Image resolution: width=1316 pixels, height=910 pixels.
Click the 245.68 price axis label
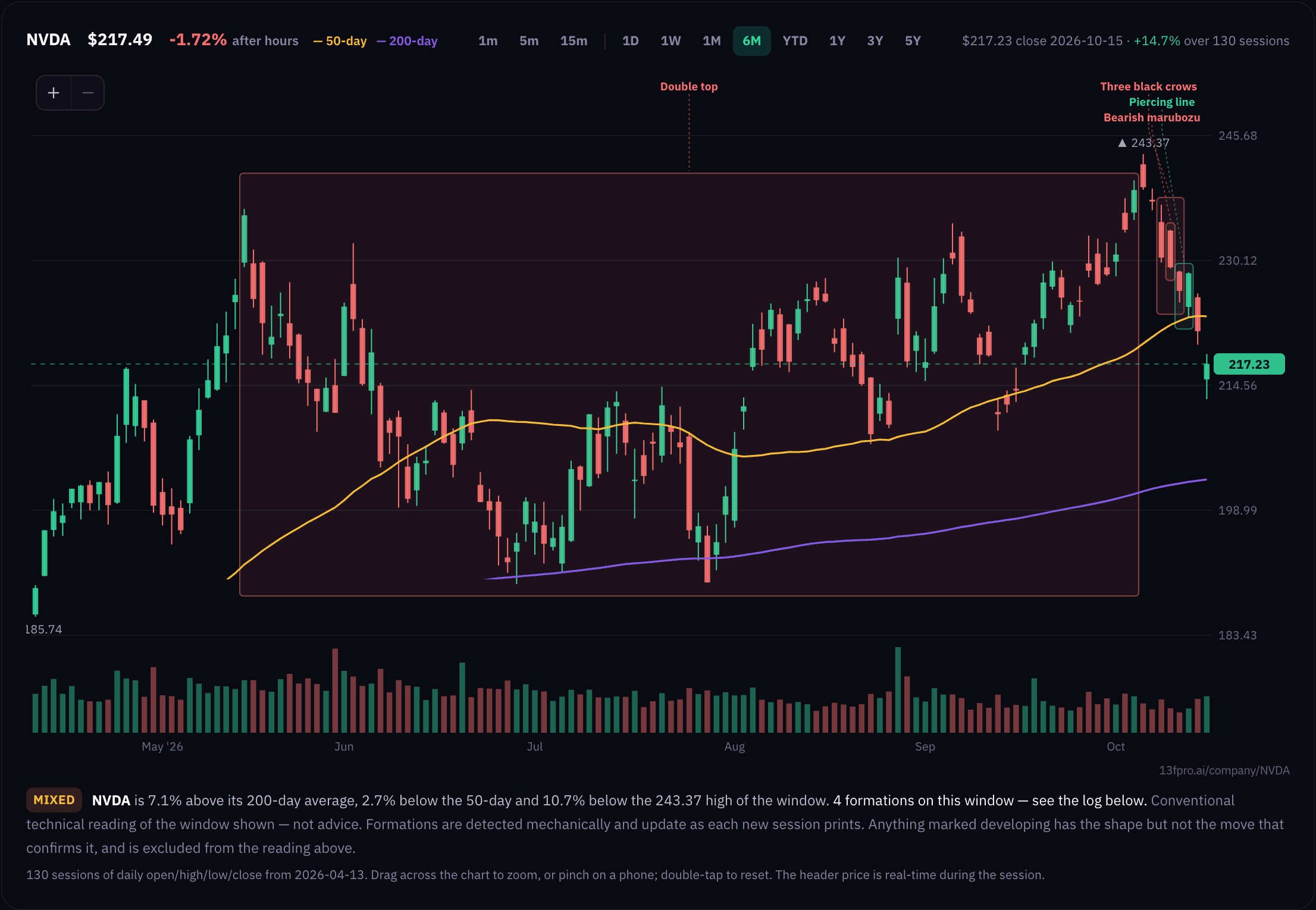click(1237, 136)
